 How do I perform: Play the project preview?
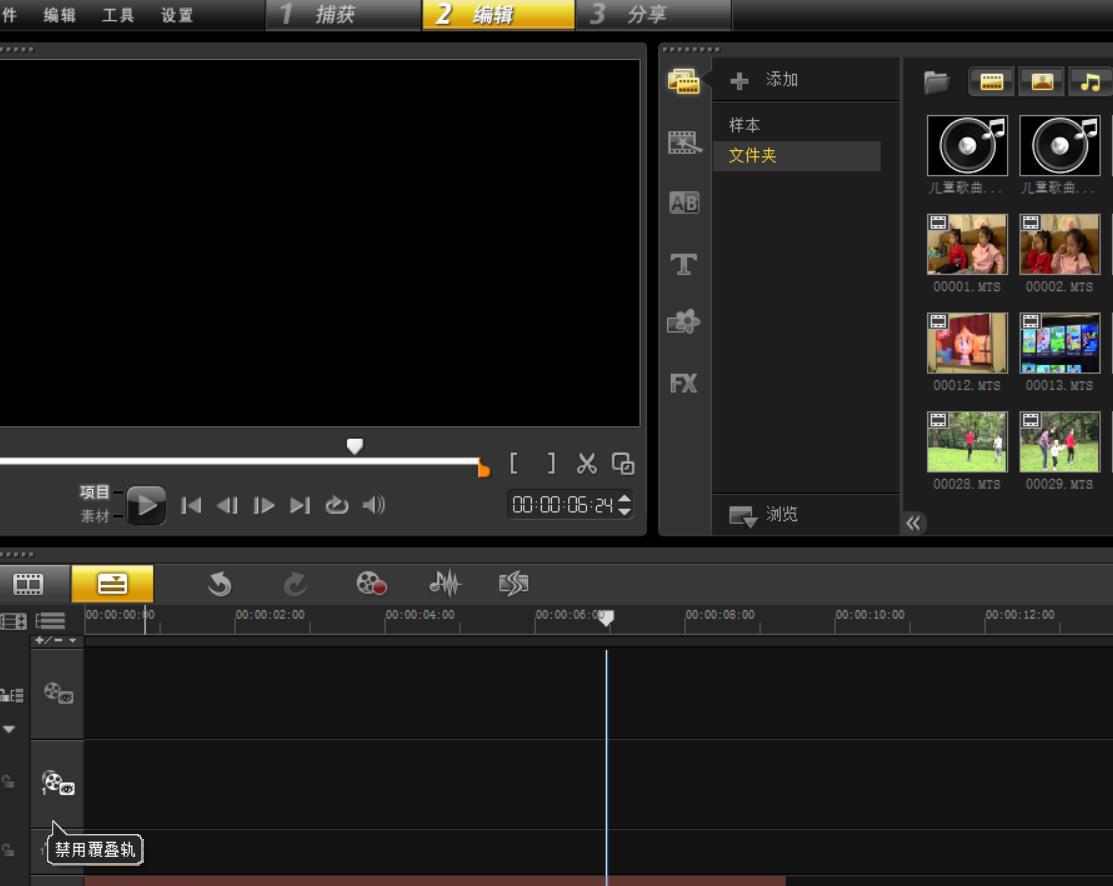tap(146, 505)
